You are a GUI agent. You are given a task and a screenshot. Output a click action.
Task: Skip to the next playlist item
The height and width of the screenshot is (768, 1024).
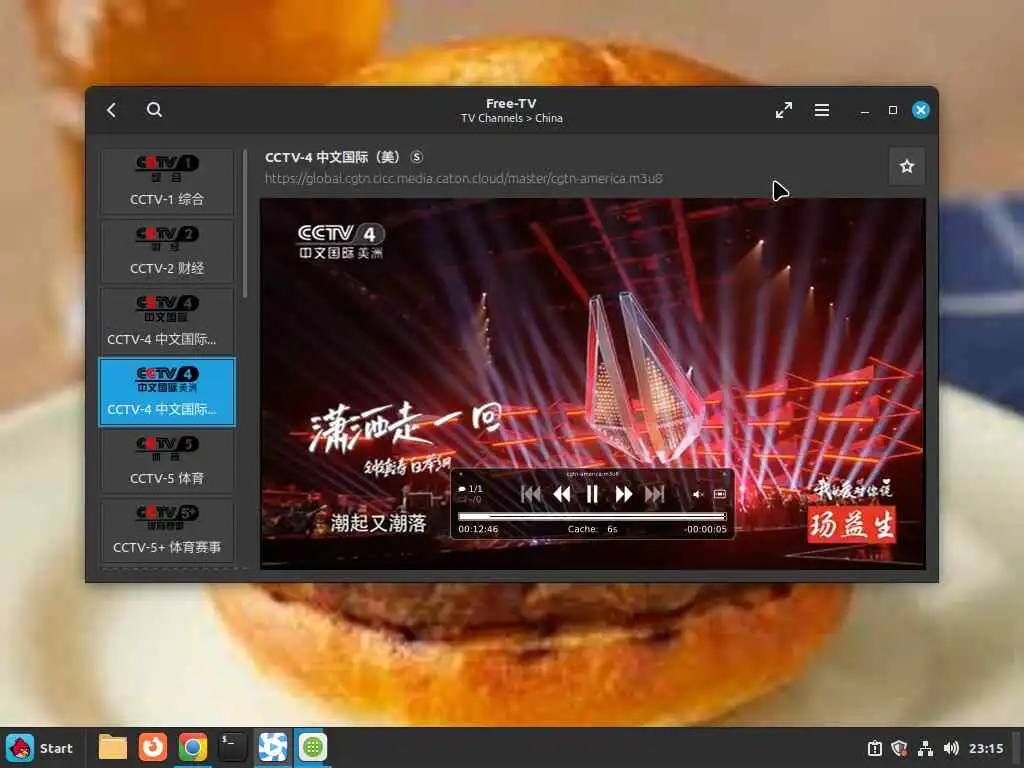click(x=654, y=494)
